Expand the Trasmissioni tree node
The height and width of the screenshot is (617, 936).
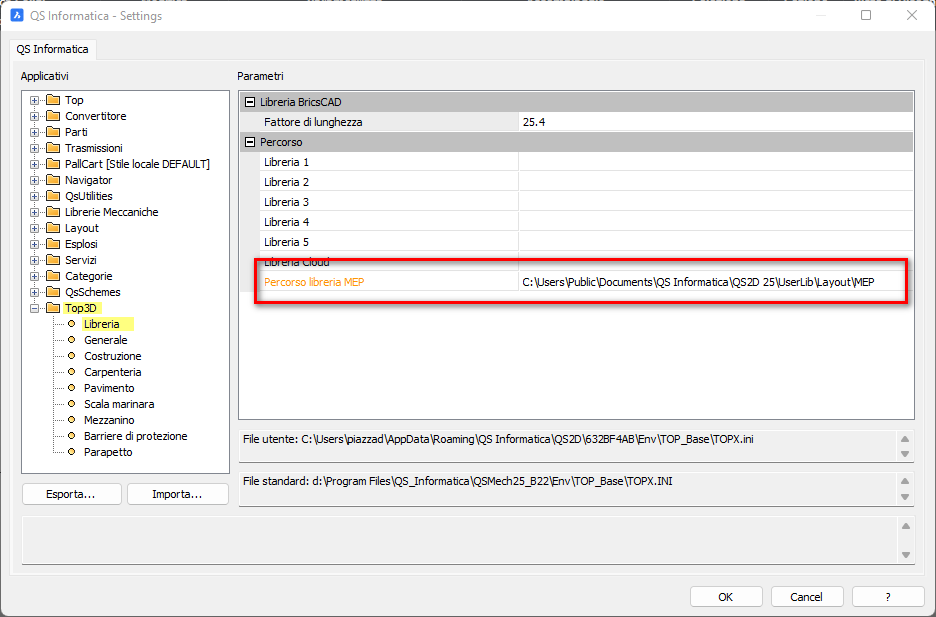pos(35,149)
